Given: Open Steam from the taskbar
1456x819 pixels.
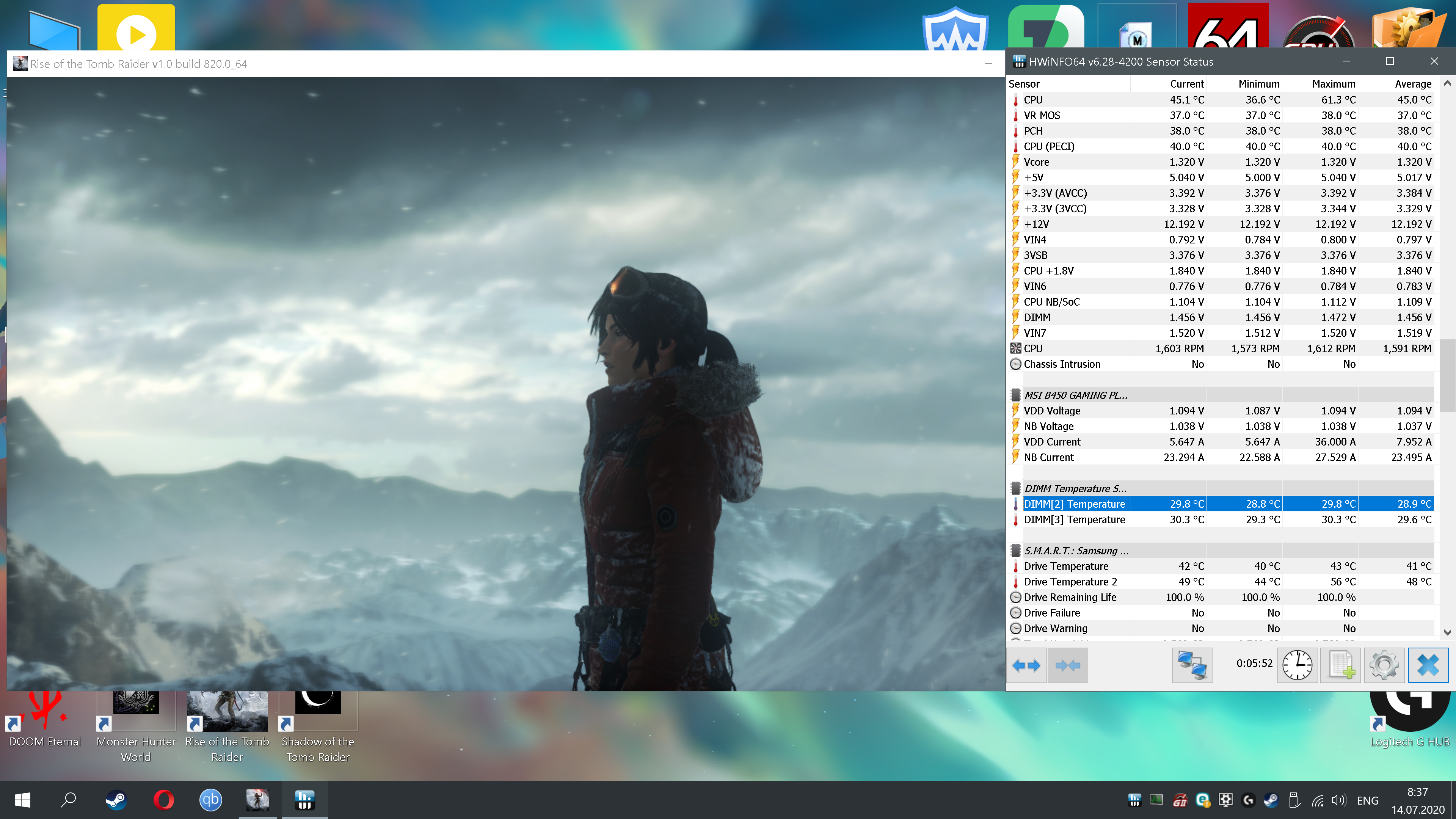Looking at the screenshot, I should [x=116, y=800].
